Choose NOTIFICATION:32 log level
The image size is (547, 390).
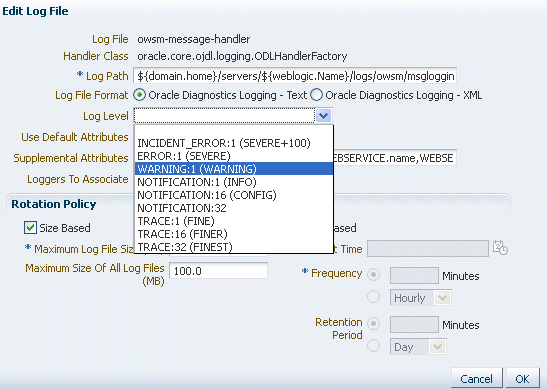(234, 208)
